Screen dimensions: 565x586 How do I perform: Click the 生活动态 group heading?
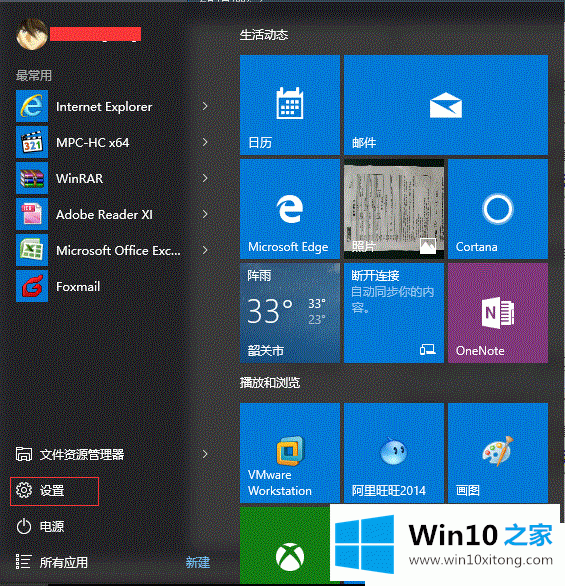(264, 35)
